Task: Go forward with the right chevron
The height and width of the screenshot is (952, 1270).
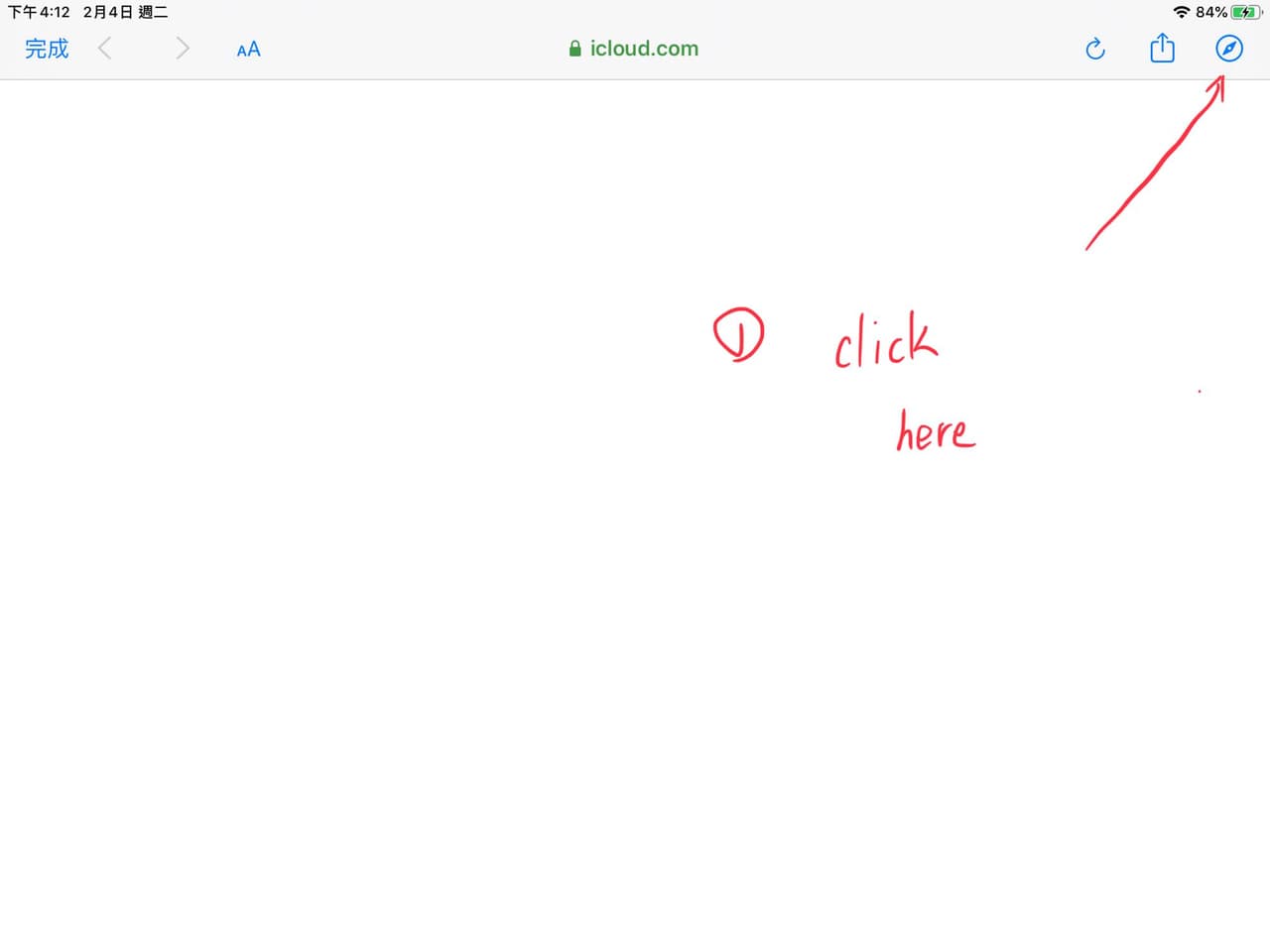Action: click(182, 49)
